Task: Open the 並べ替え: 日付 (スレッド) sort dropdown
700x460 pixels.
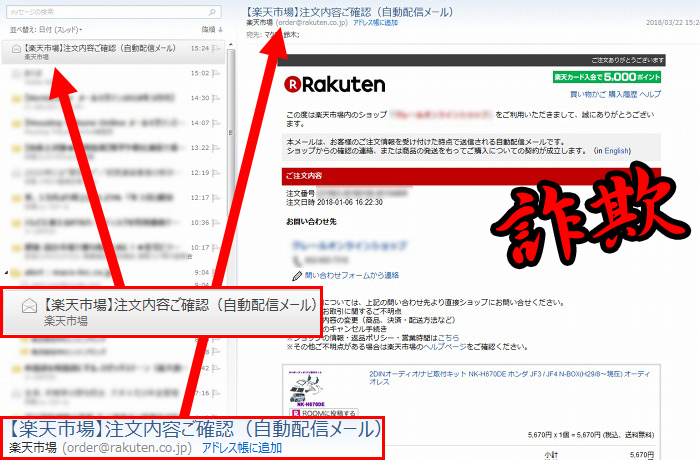Action: (x=46, y=30)
